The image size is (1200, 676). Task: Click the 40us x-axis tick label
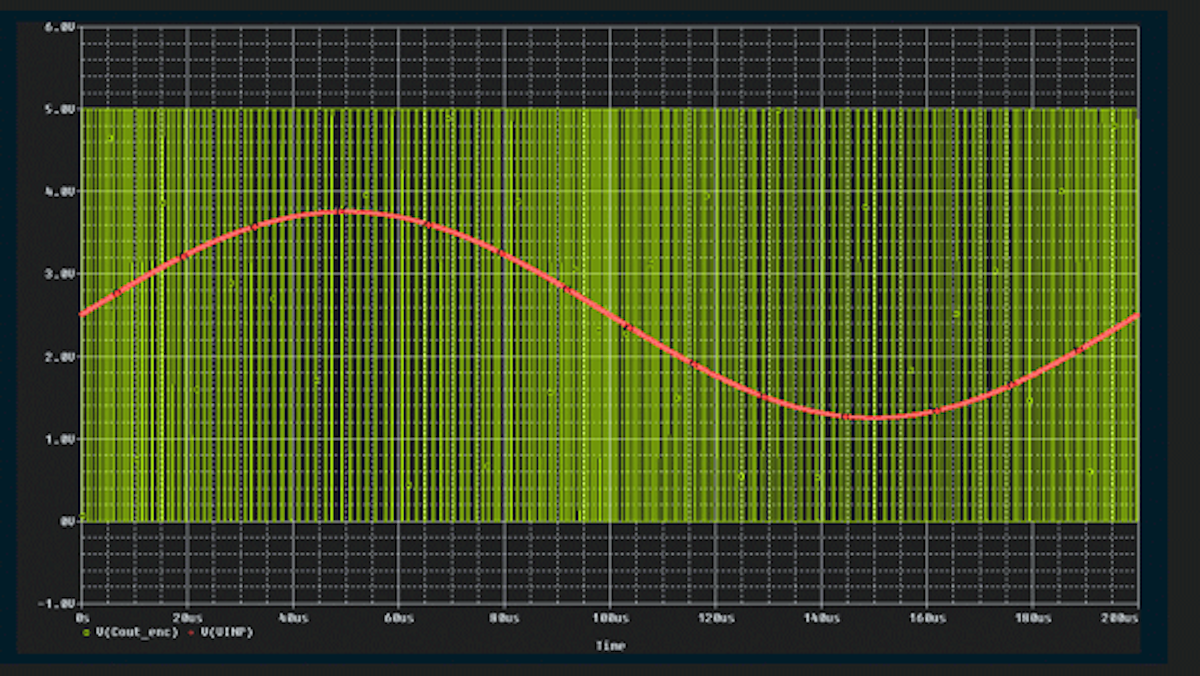(293, 619)
